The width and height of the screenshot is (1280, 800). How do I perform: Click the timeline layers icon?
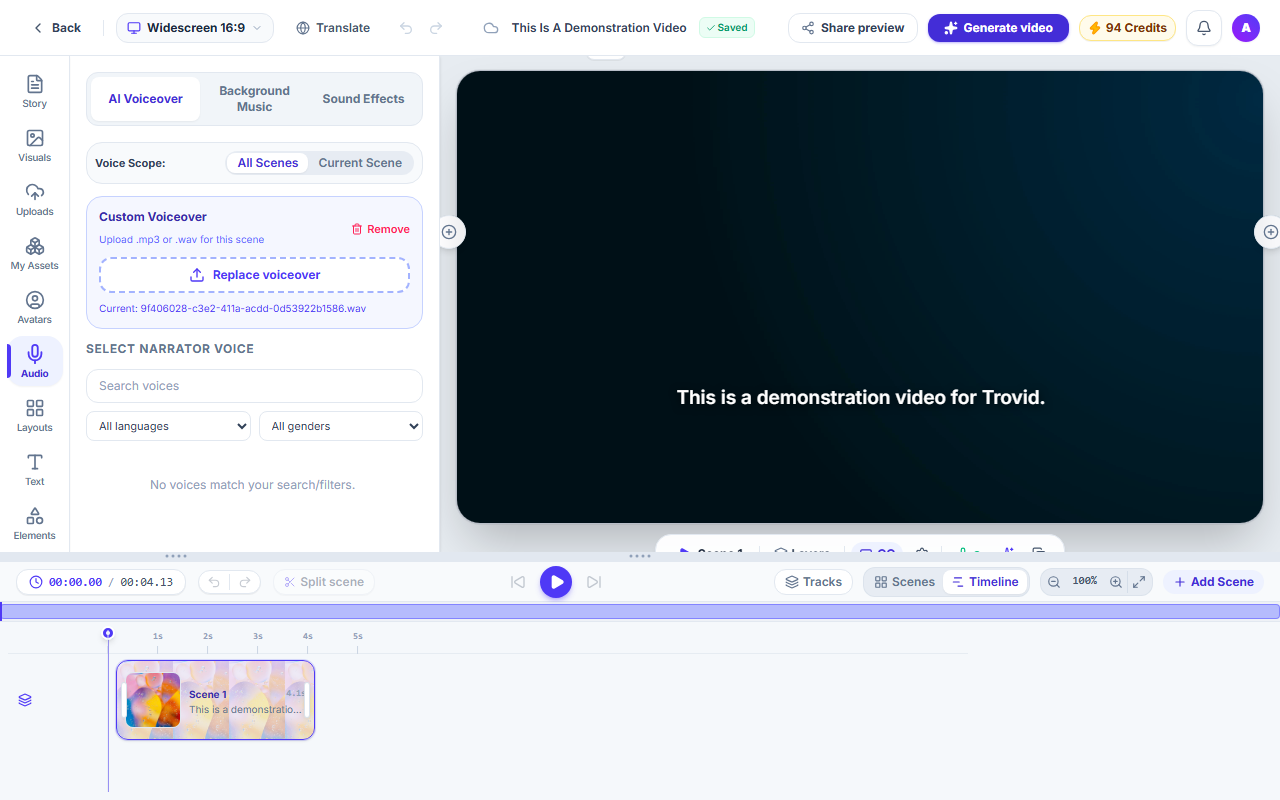click(25, 700)
